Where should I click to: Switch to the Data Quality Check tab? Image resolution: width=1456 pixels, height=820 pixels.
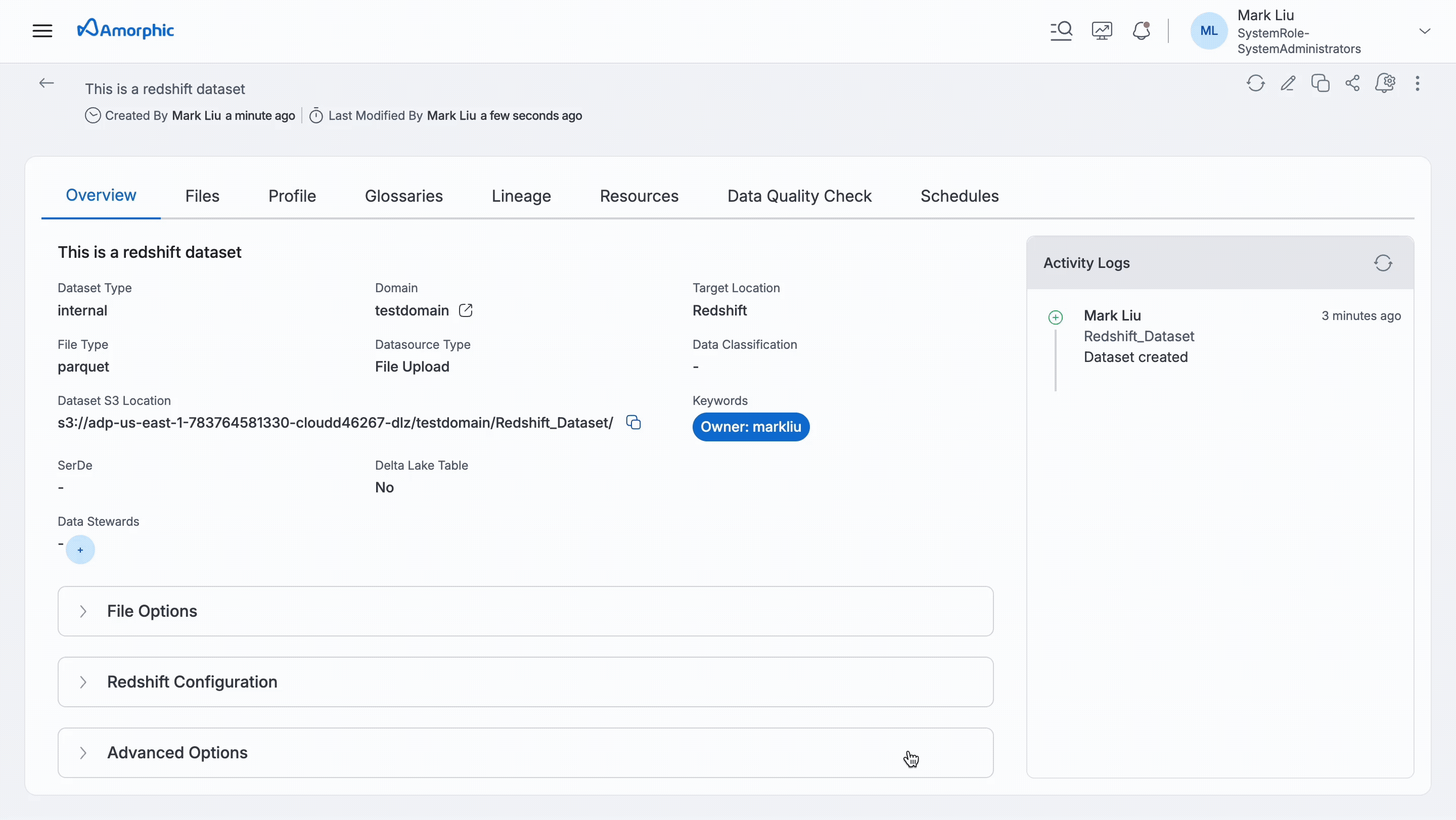[799, 196]
